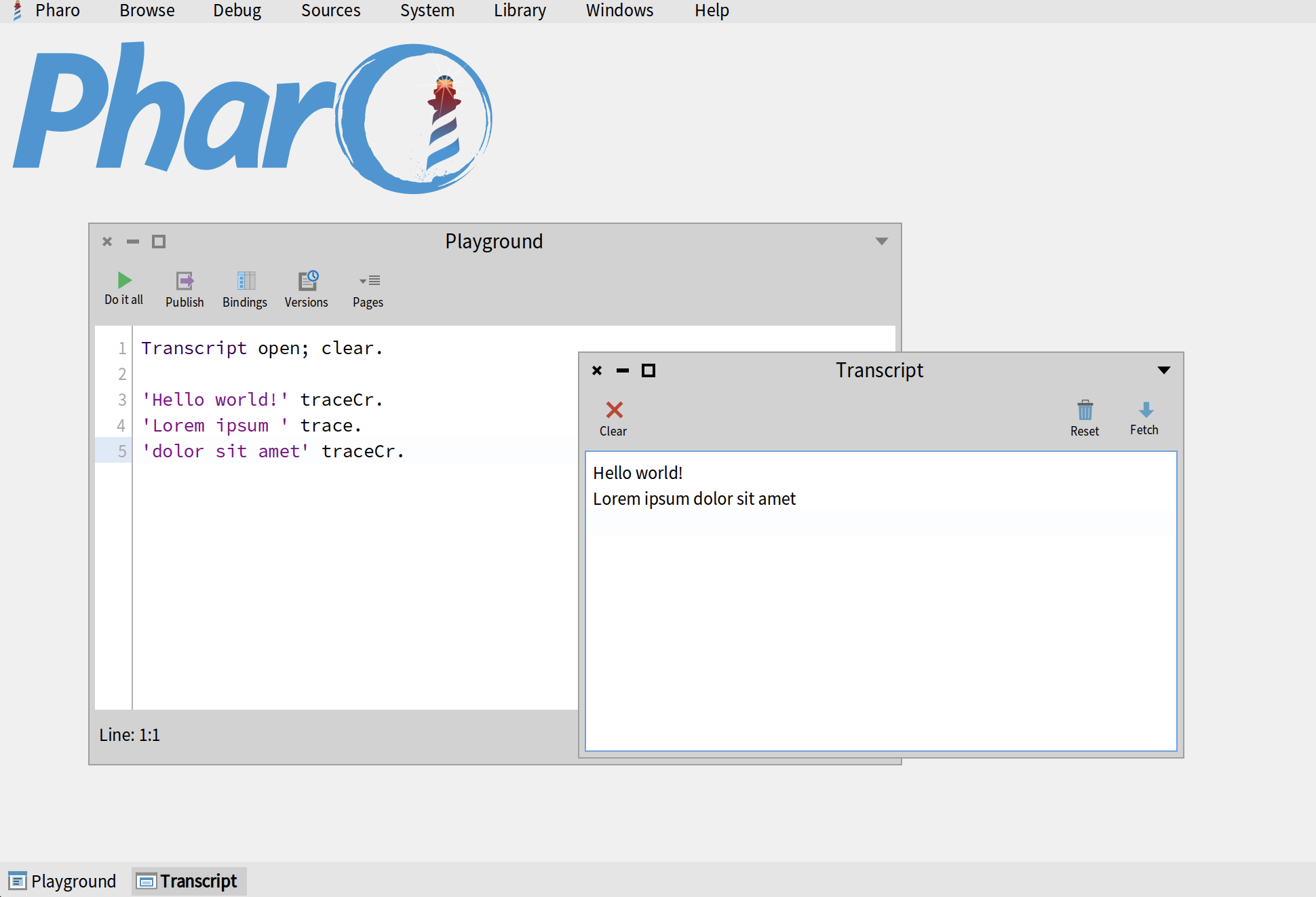1316x897 pixels.
Task: Open the Transcript window menu arrow
Action: coord(1163,370)
